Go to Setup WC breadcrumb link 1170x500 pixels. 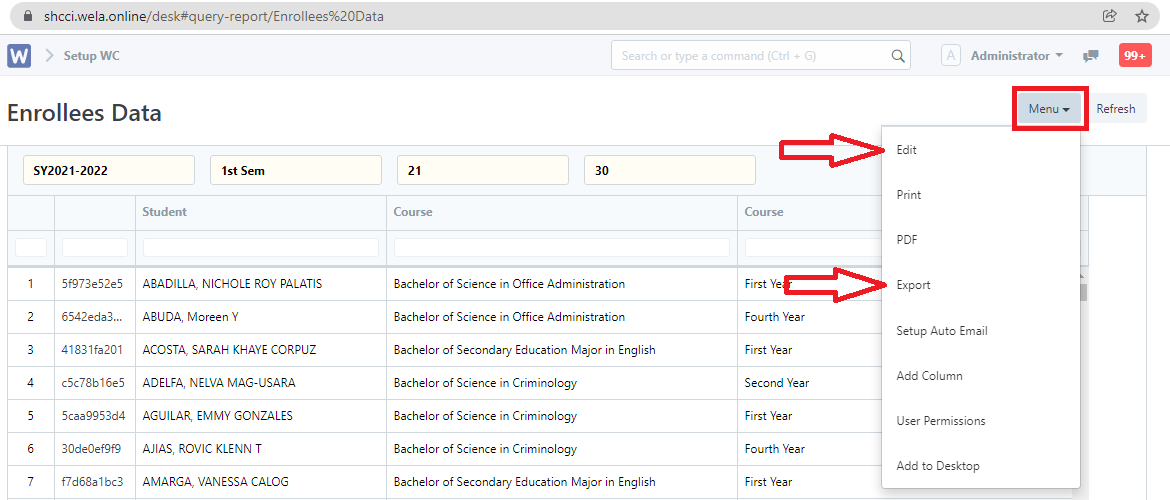click(91, 56)
